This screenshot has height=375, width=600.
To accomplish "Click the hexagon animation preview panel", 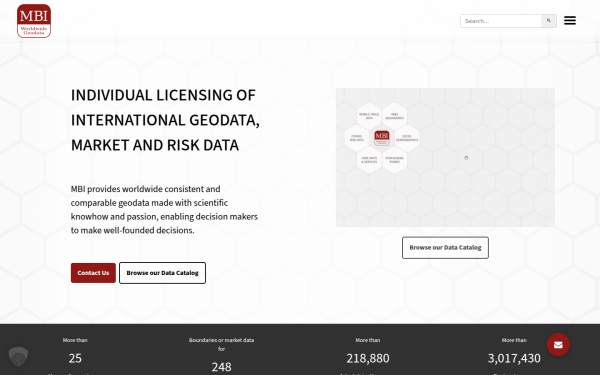I will tap(445, 158).
